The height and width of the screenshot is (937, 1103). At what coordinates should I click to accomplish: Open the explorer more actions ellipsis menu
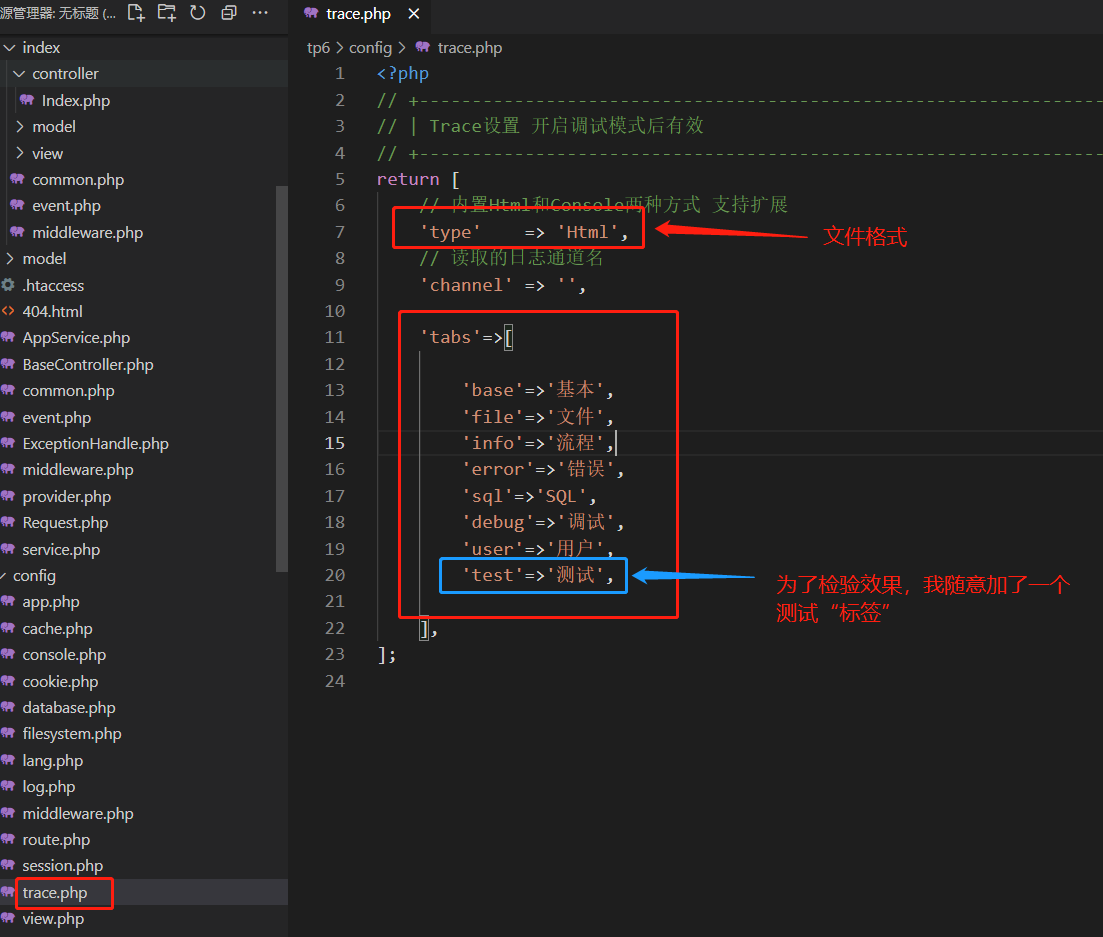click(260, 13)
